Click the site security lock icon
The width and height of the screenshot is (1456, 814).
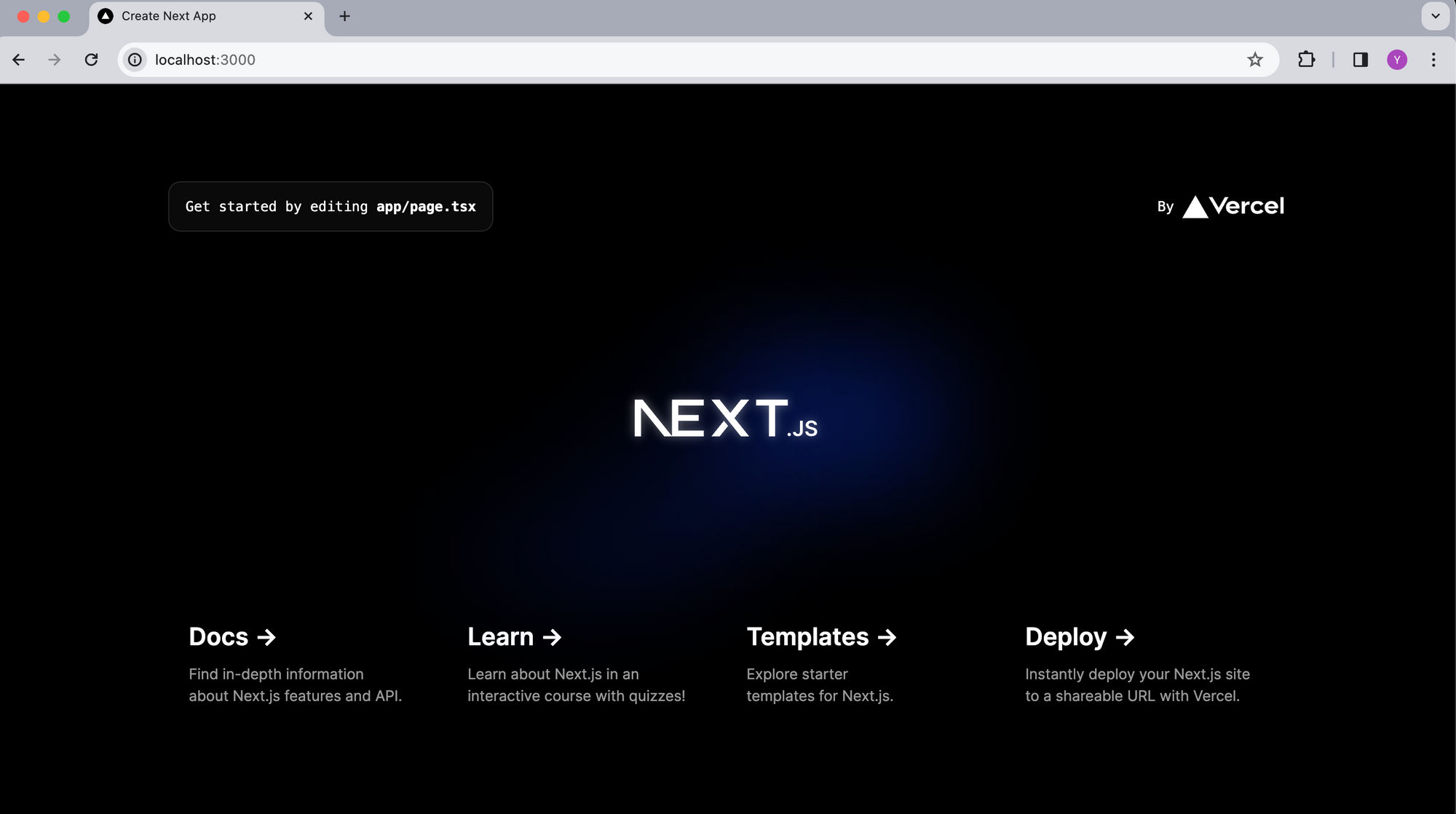[x=135, y=59]
